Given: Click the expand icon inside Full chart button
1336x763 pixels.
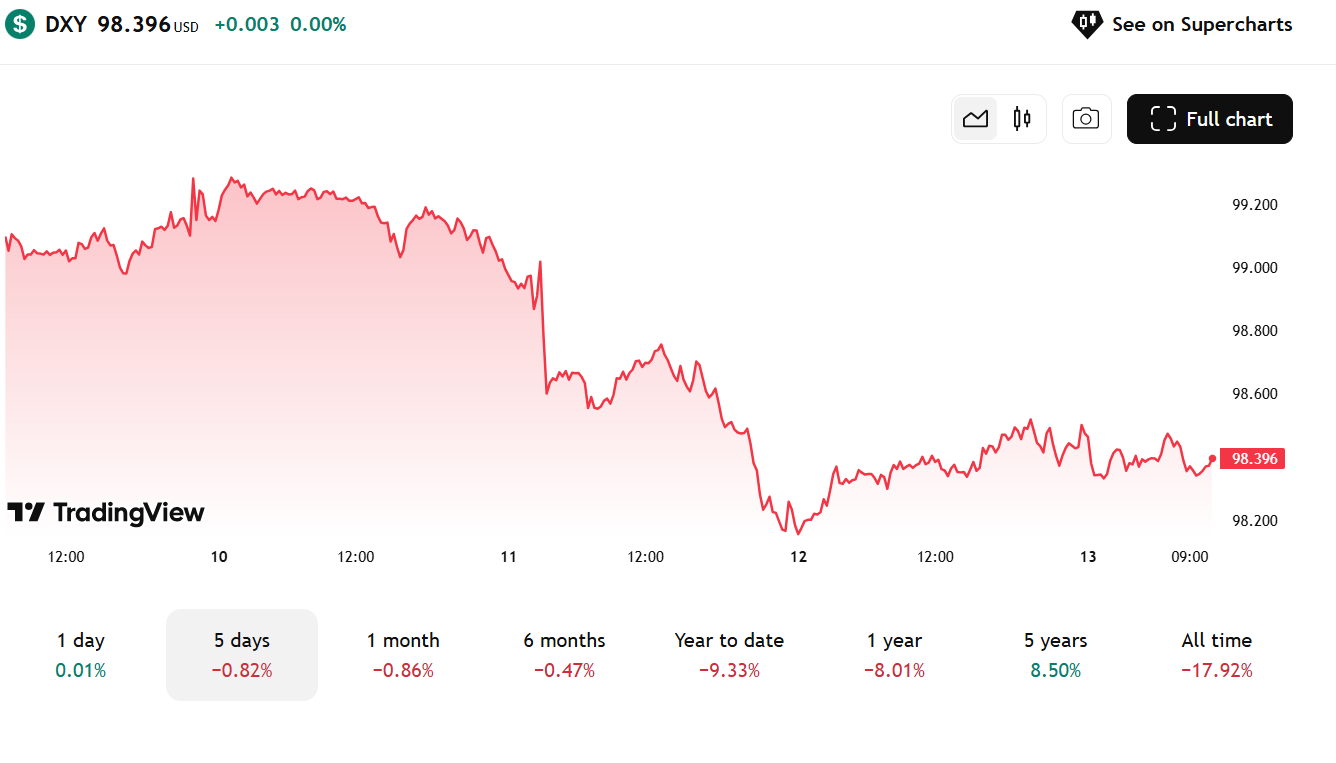Looking at the screenshot, I should 1163,119.
